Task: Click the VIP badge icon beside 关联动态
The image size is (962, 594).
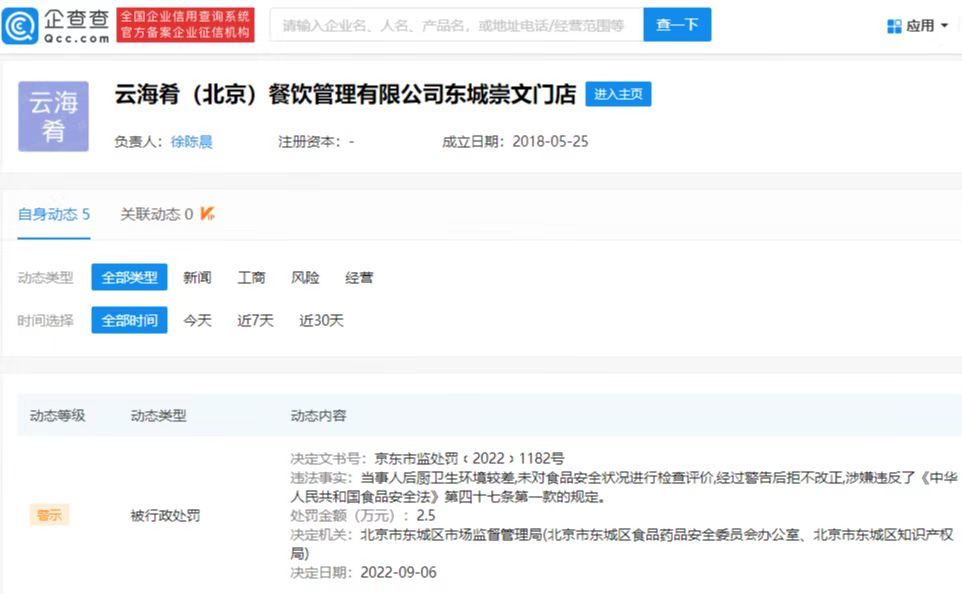Action: point(207,214)
